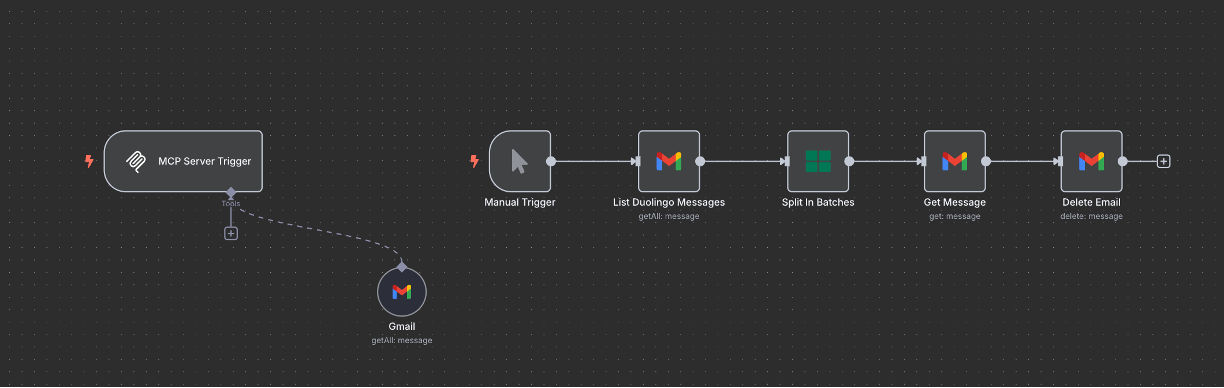Click the Manual Trigger output connector dot
Viewport: 1224px width, 388px height.
[551, 161]
